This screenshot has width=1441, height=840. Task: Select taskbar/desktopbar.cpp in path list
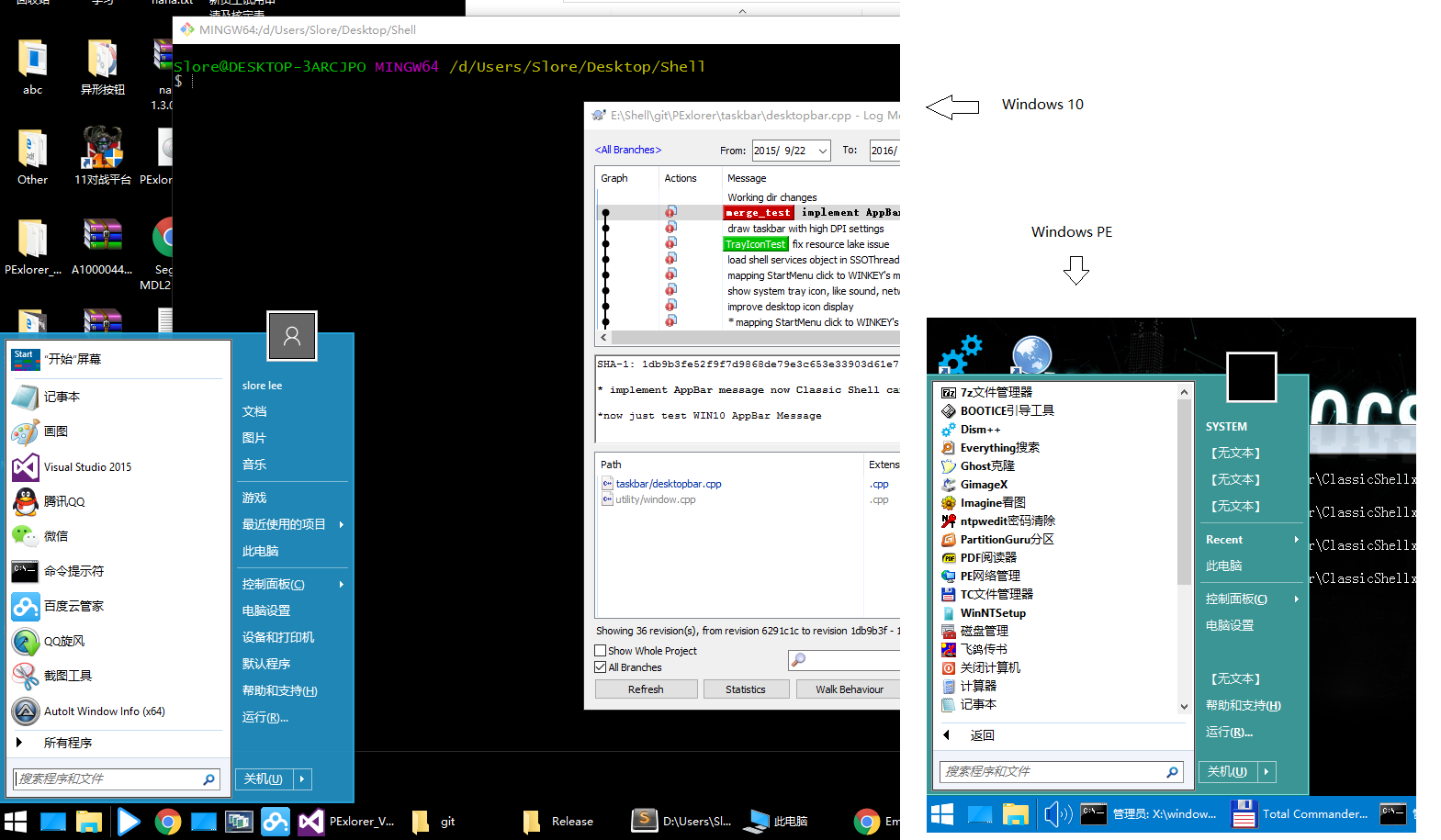[669, 484]
